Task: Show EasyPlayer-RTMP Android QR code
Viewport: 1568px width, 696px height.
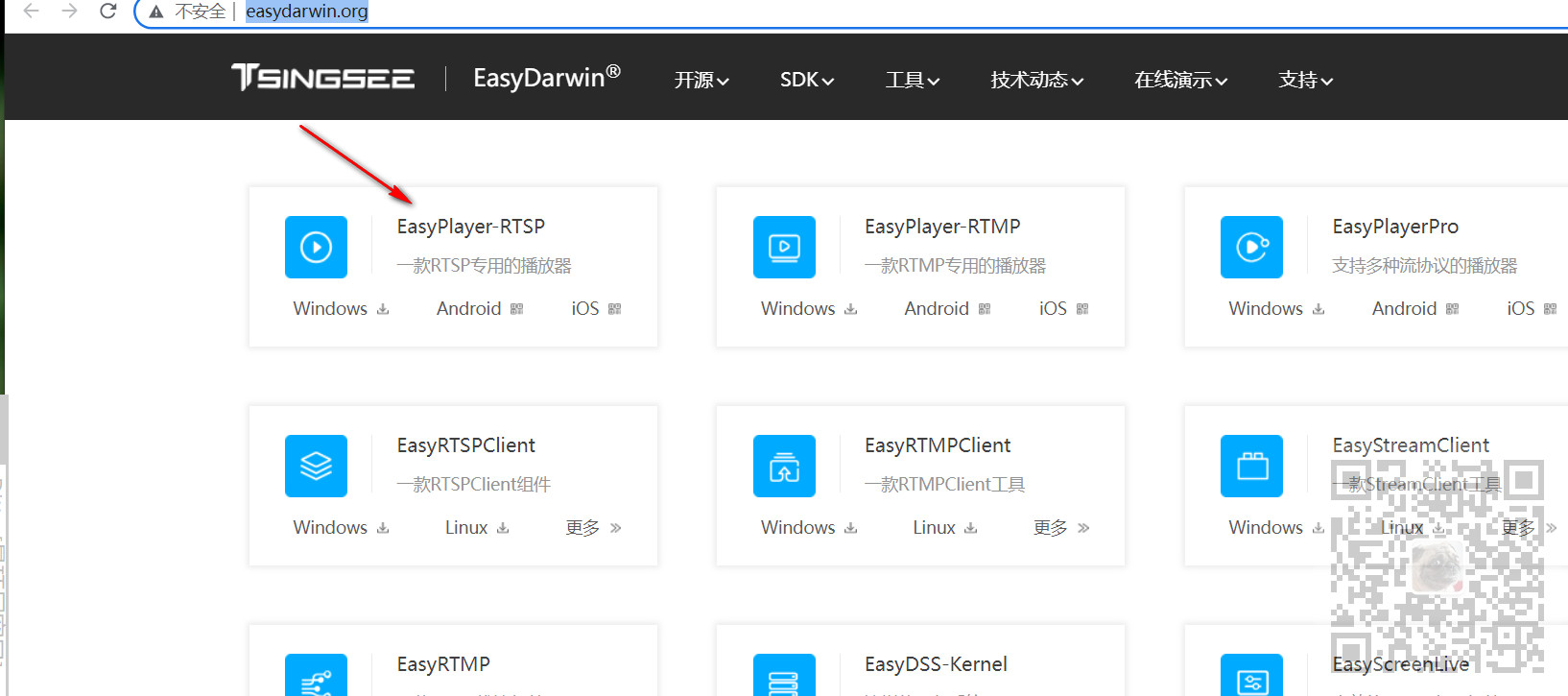Action: click(x=947, y=308)
